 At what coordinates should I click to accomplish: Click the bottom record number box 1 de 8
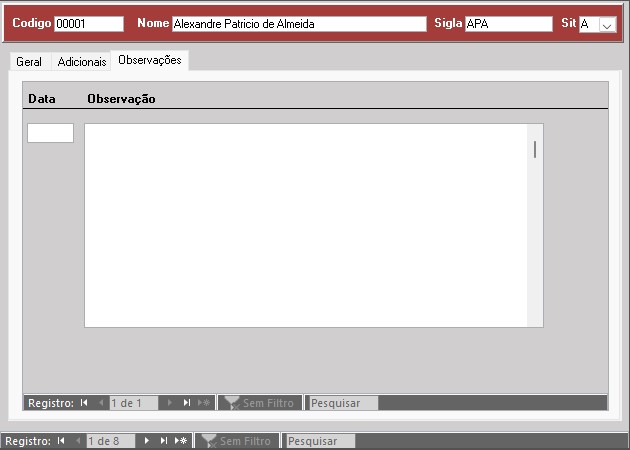111,441
